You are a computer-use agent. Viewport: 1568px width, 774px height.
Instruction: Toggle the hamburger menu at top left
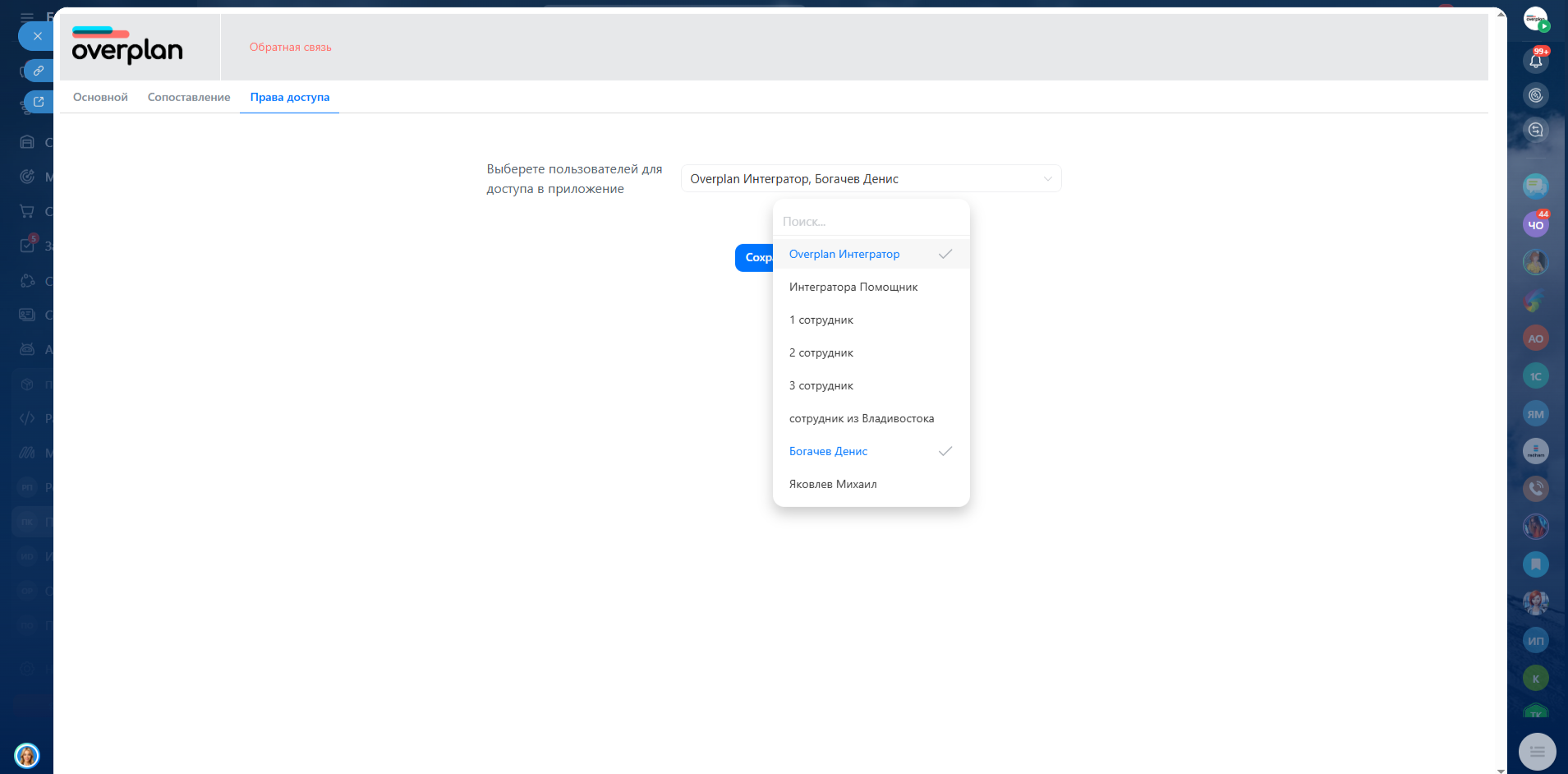coord(27,16)
